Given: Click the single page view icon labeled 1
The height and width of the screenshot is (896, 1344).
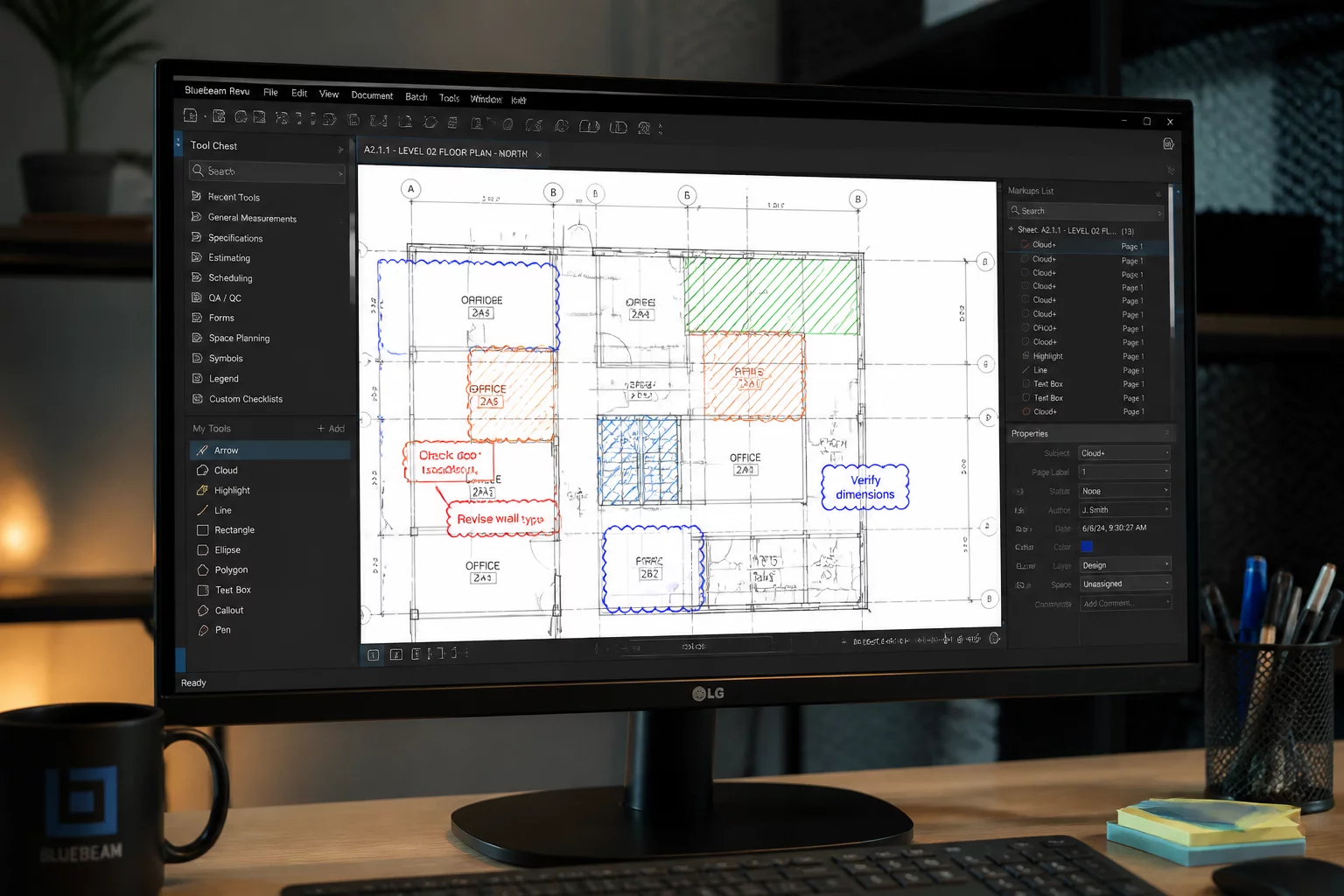Looking at the screenshot, I should click(374, 654).
